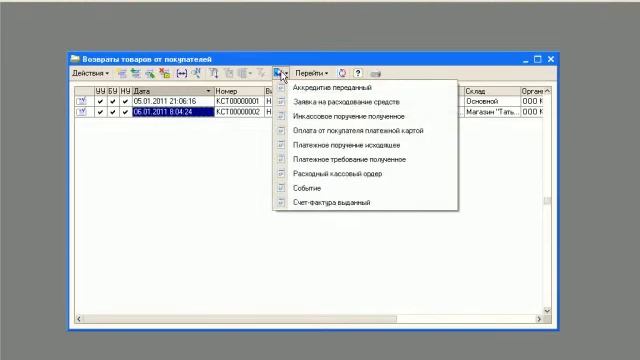Click the Add by copying toolbar icon
This screenshot has height=360, width=640.
136,73
